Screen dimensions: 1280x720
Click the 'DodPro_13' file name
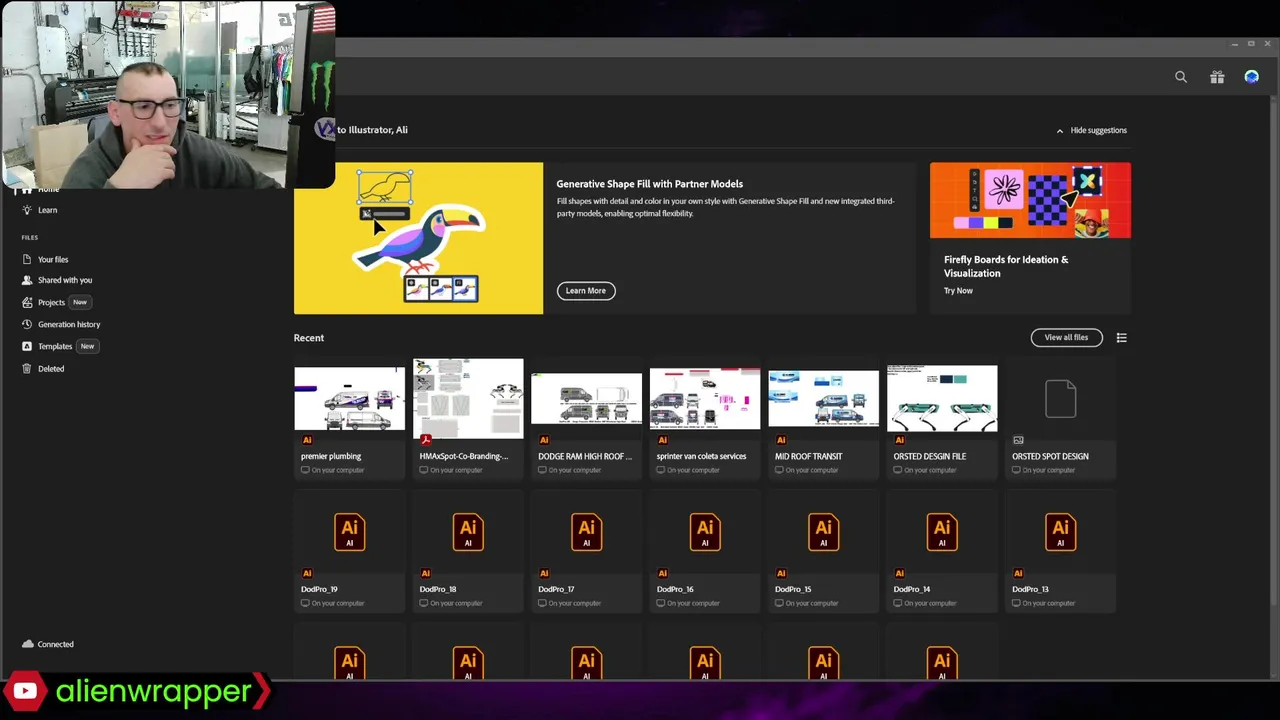click(x=1030, y=590)
